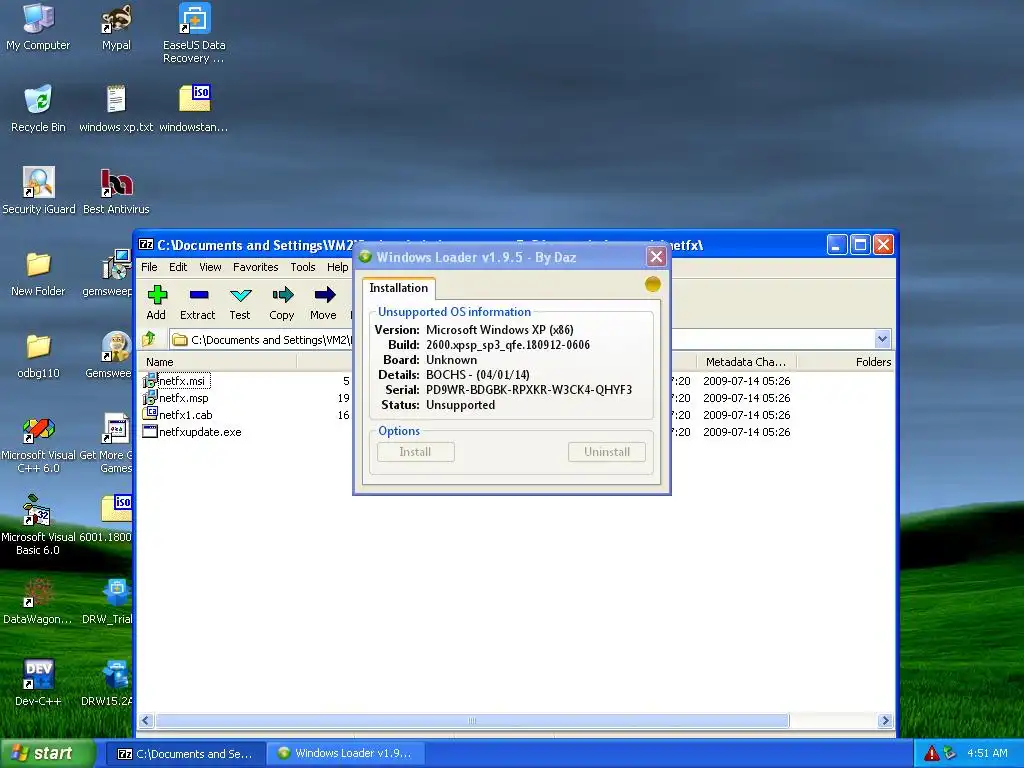
Task: Select the Get More Games icon
Action: click(106, 445)
